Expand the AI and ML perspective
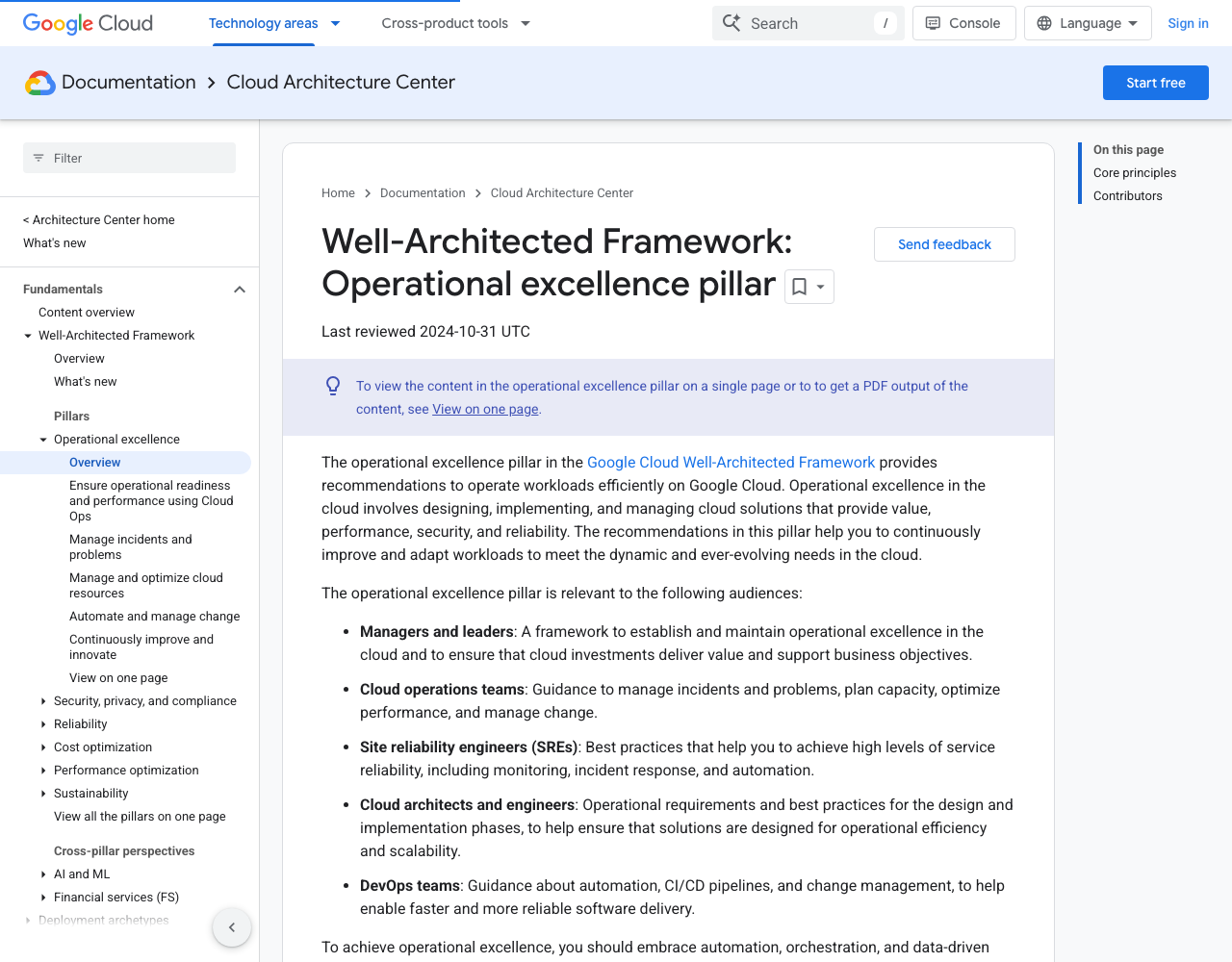 (x=43, y=874)
